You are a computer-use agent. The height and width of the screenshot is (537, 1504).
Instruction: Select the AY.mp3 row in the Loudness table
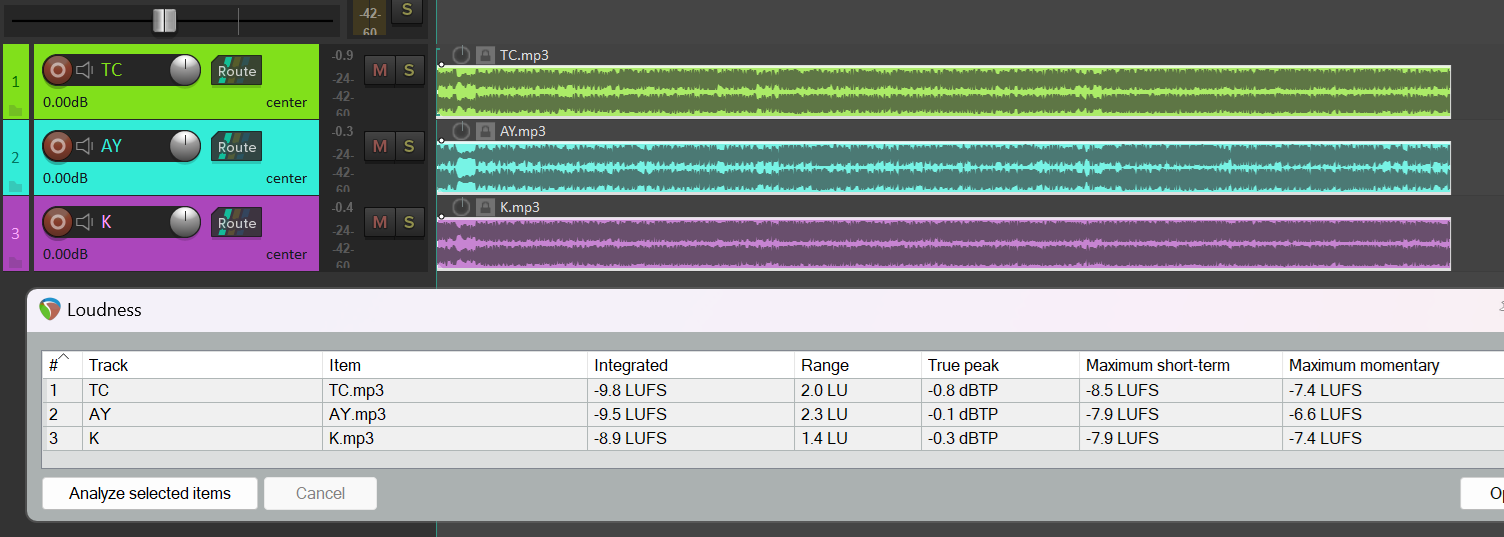pyautogui.click(x=357, y=414)
